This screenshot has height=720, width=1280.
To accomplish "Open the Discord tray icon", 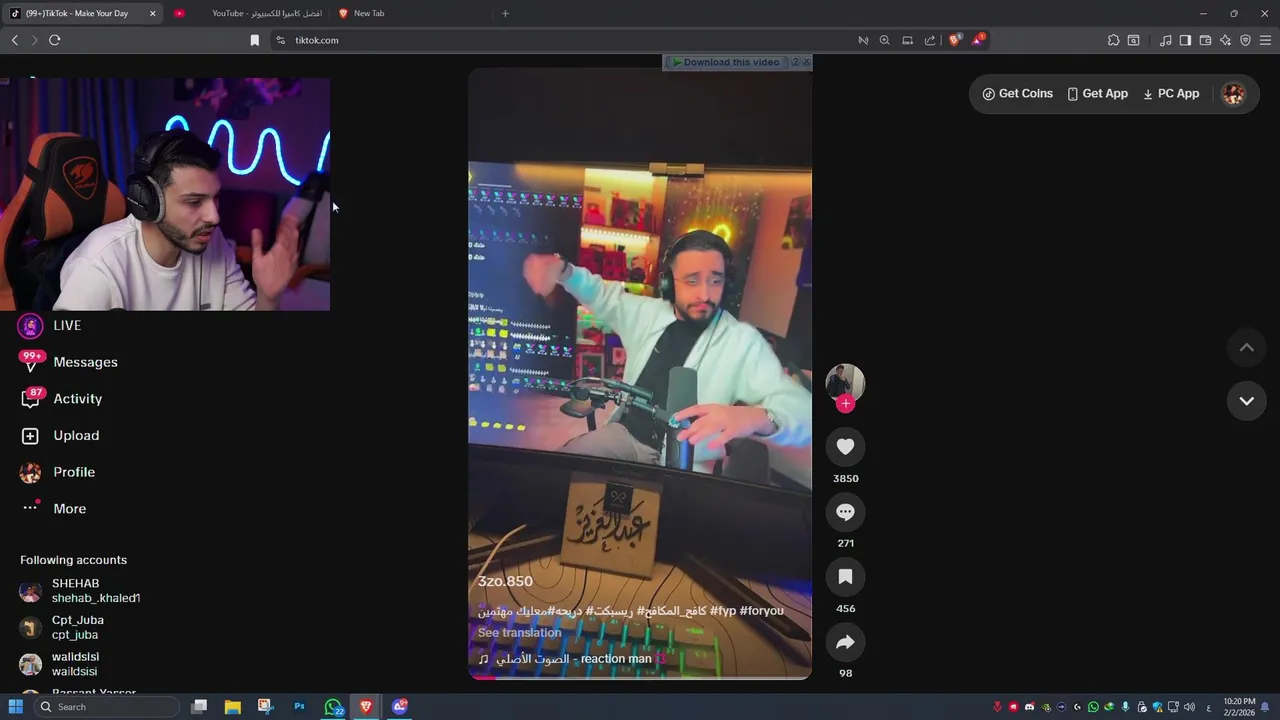I will click(1029, 707).
